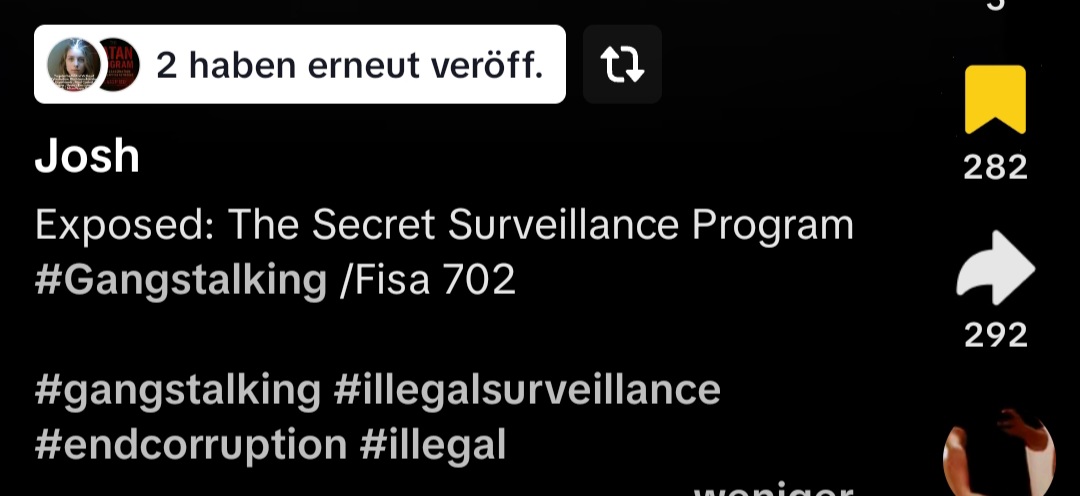Open the spinning sound disc thumbnail
This screenshot has height=496, width=1080.
[999, 453]
